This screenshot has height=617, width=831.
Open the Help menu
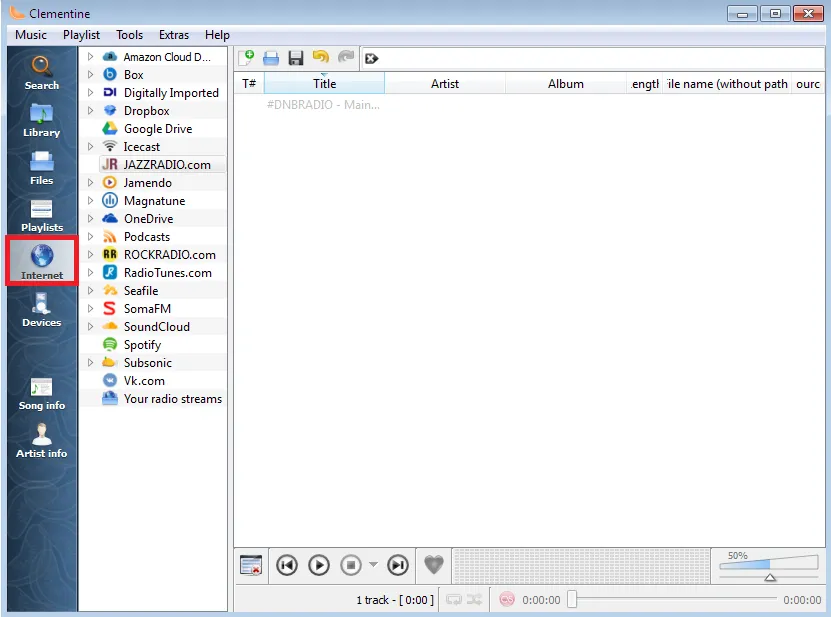point(217,35)
